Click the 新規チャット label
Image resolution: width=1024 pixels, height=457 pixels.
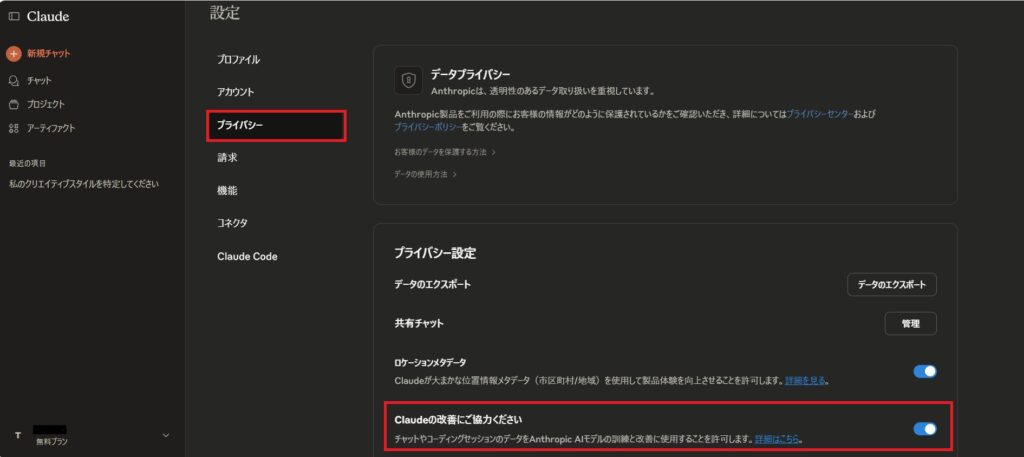49,54
